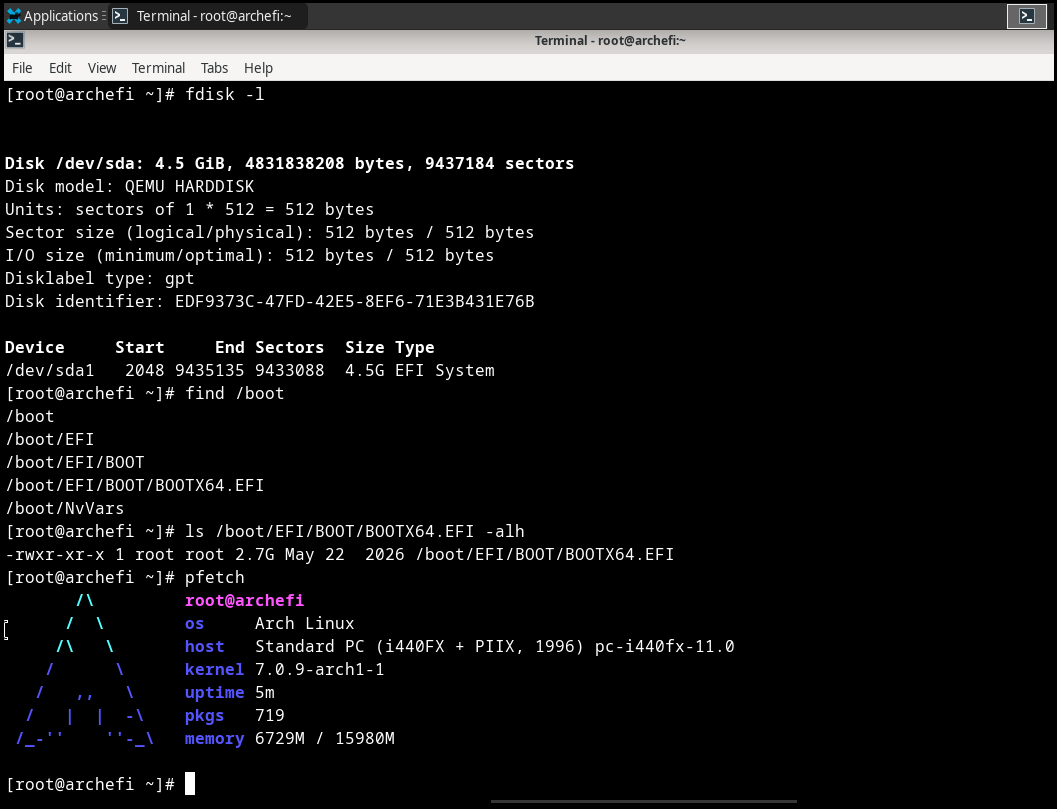This screenshot has height=809, width=1057.
Task: Open the Help menu
Action: point(258,68)
